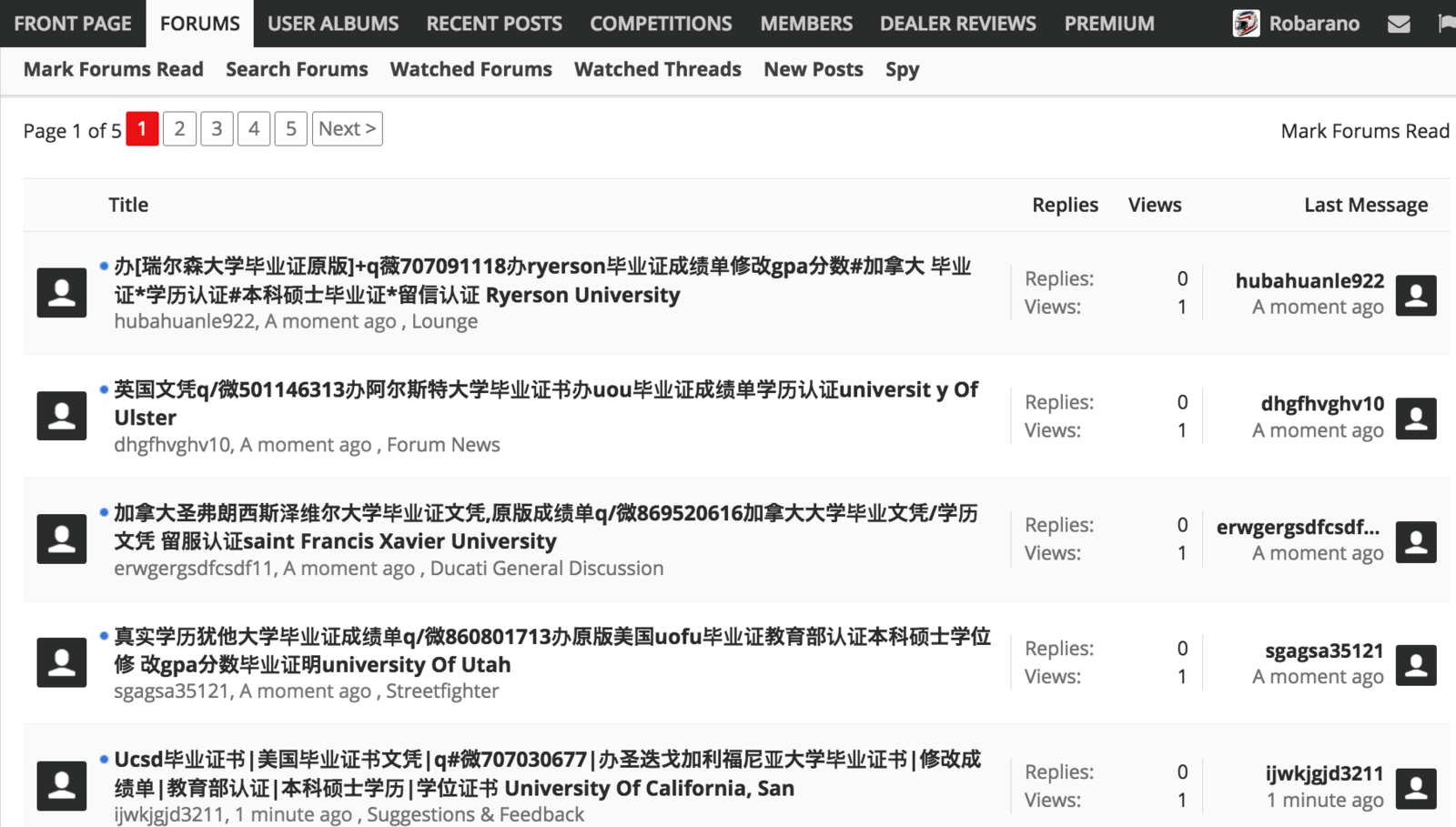Go to page 3

(x=217, y=128)
